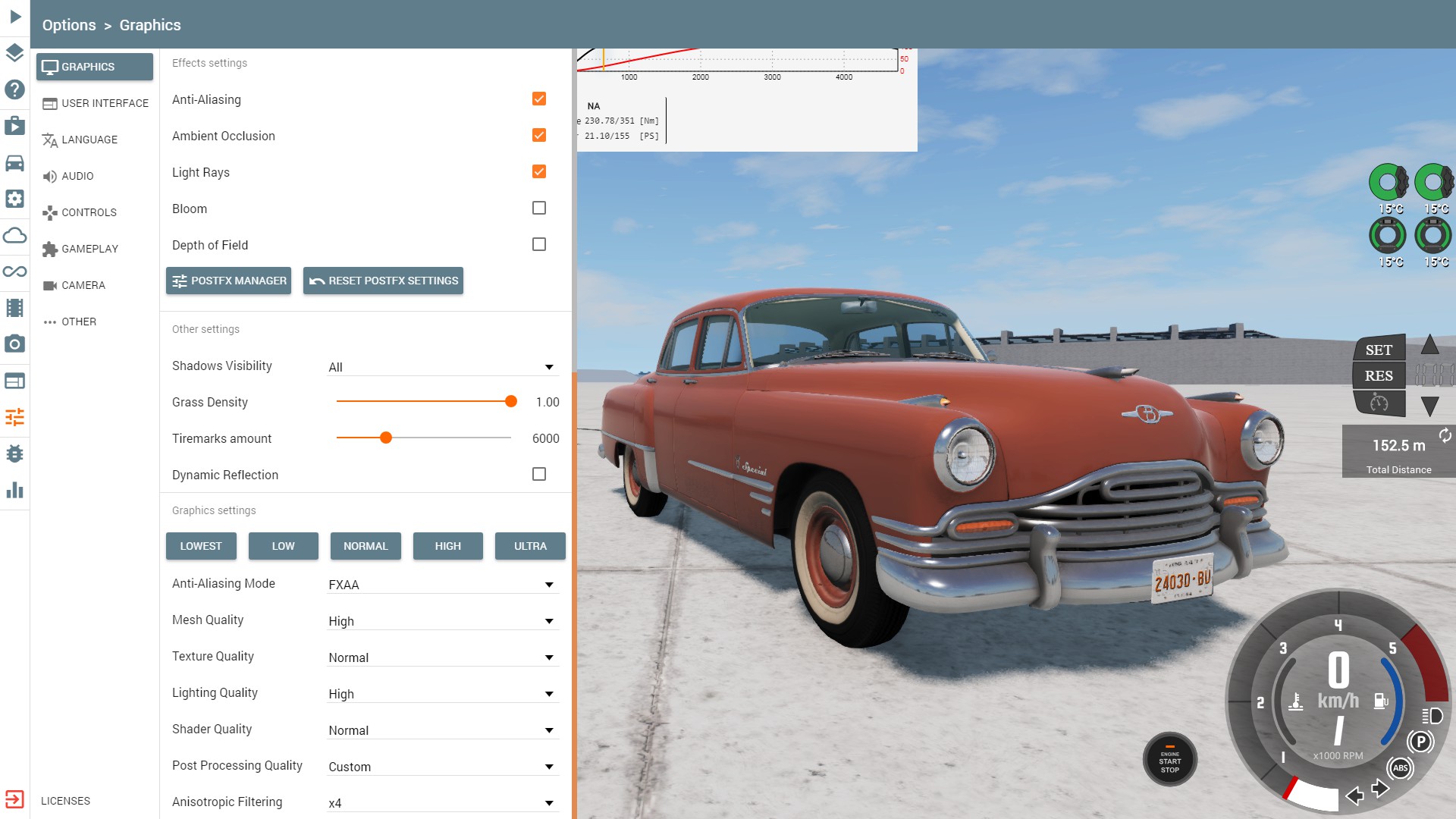Screen dimensions: 1456x819
Task: Click the bar chart performance icon
Action: pos(14,490)
